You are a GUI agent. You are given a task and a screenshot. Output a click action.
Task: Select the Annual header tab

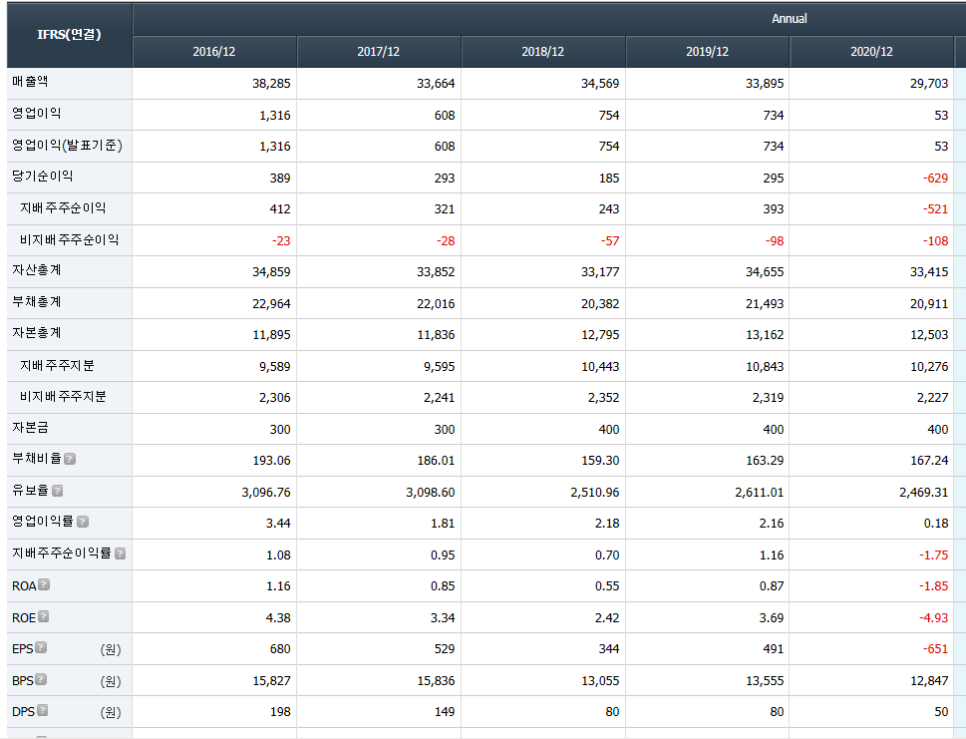(789, 19)
